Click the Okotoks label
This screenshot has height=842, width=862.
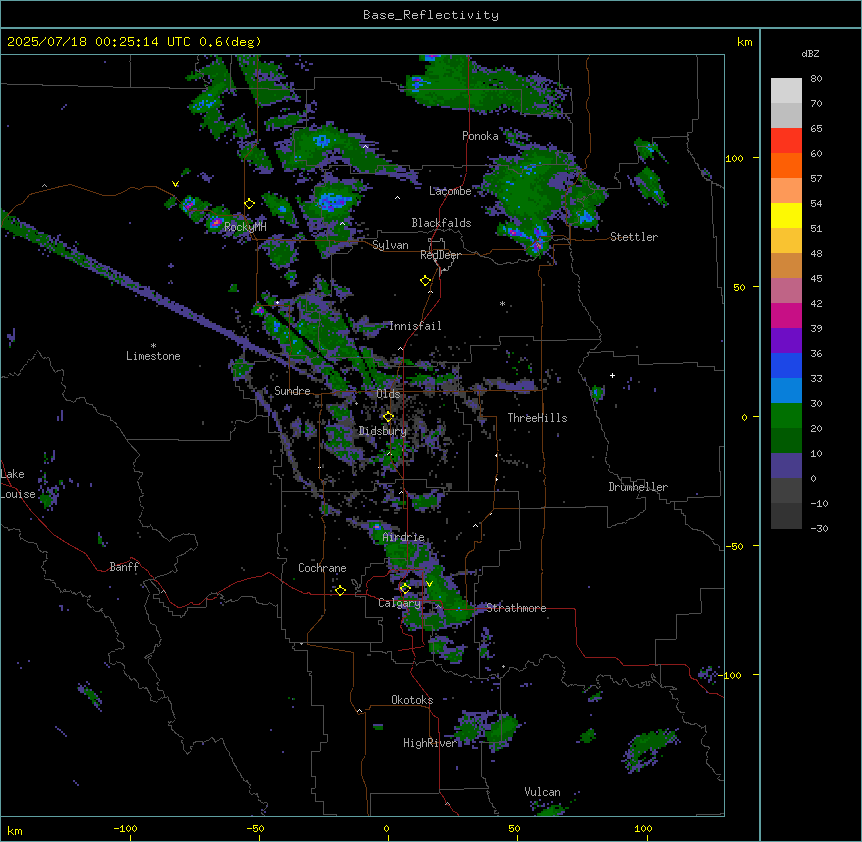click(412, 700)
